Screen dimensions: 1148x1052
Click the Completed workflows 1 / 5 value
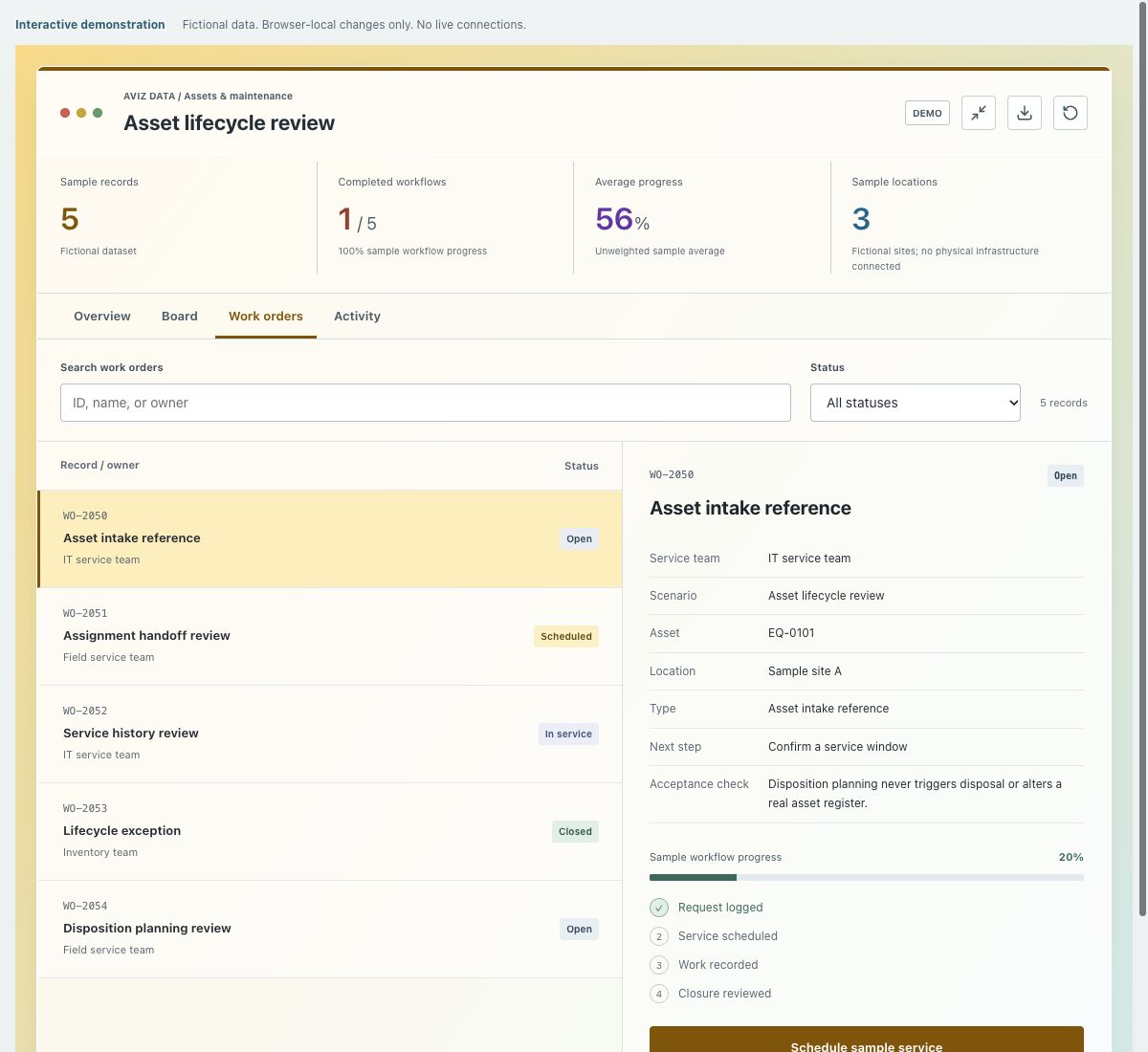(x=358, y=220)
